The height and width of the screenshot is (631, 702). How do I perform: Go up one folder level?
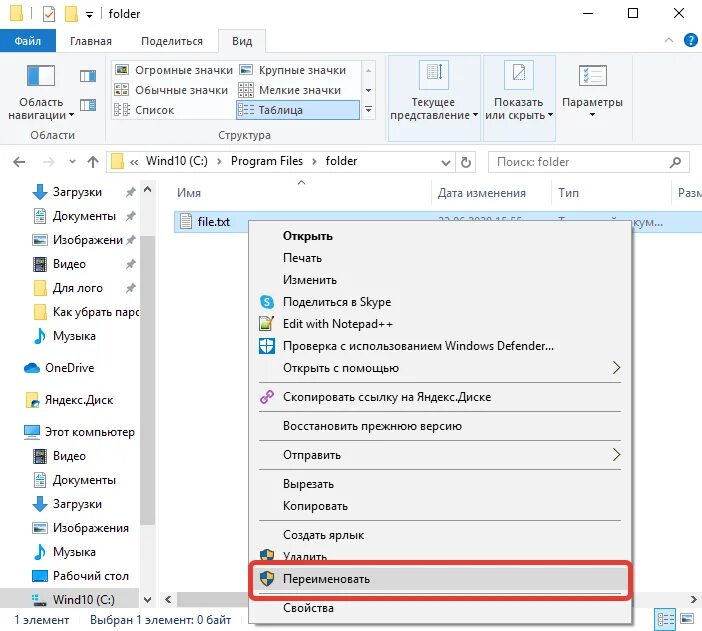(x=93, y=162)
